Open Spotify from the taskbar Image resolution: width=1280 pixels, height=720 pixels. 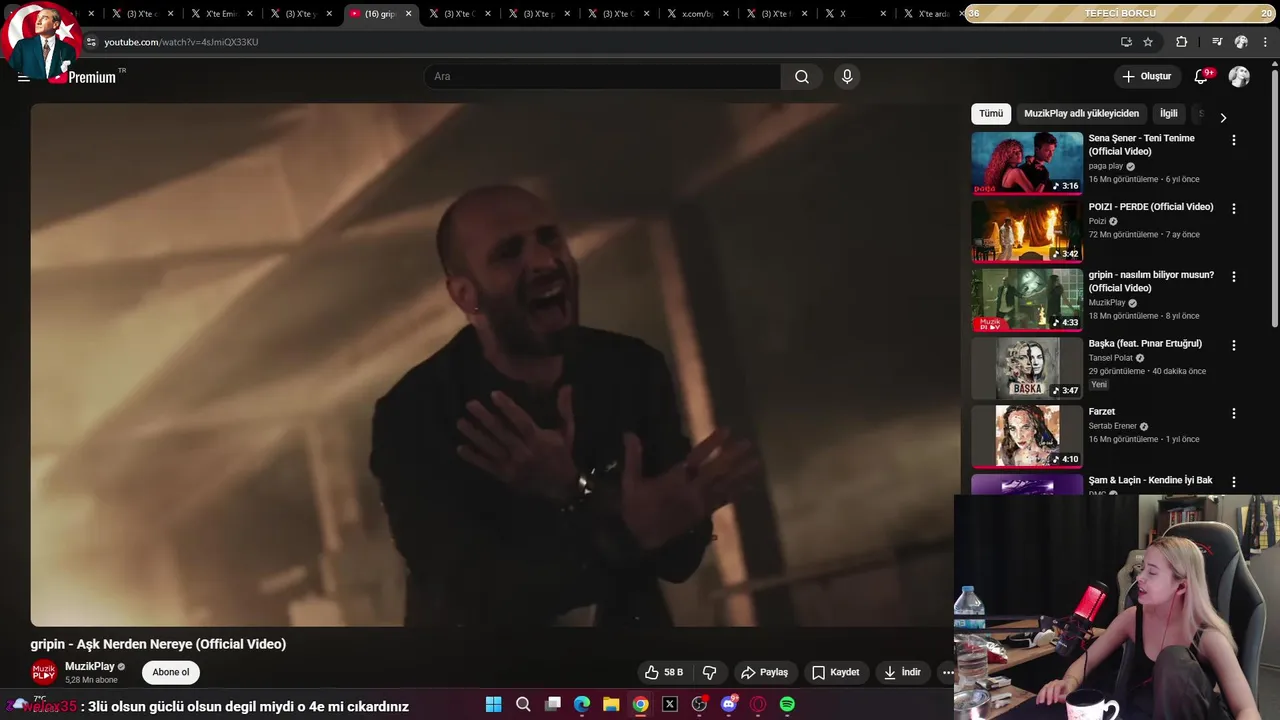pos(787,704)
